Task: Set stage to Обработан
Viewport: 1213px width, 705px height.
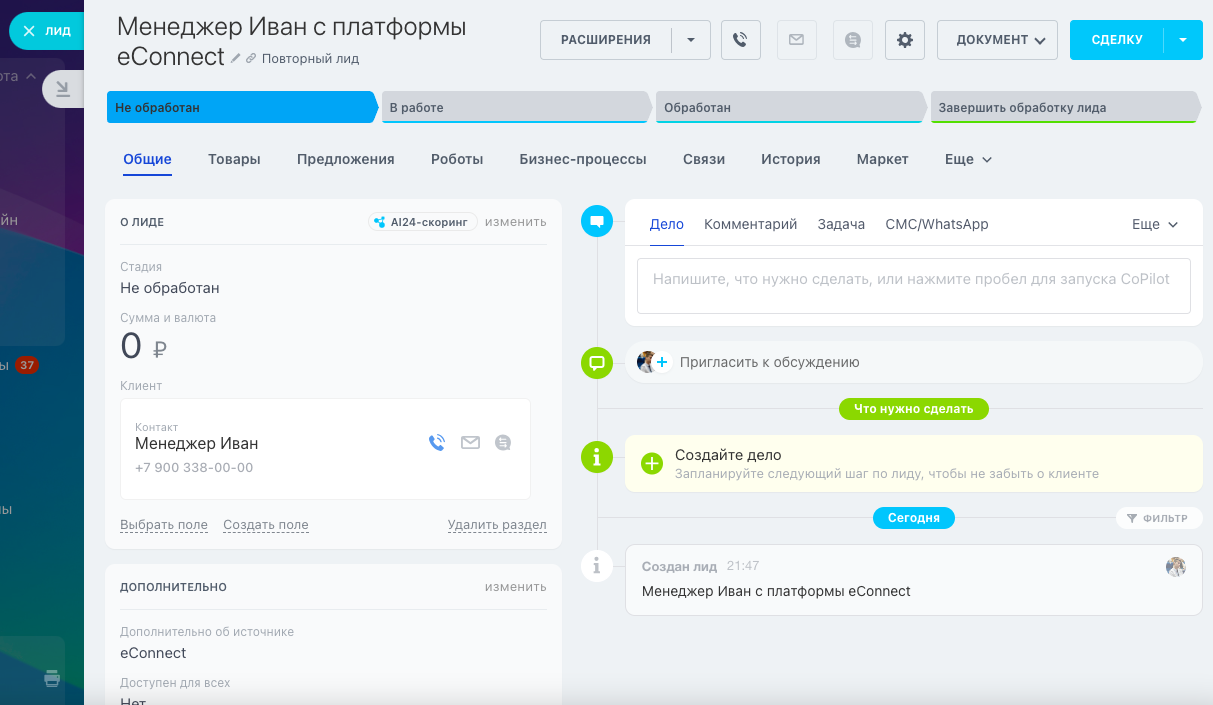Action: pos(790,107)
